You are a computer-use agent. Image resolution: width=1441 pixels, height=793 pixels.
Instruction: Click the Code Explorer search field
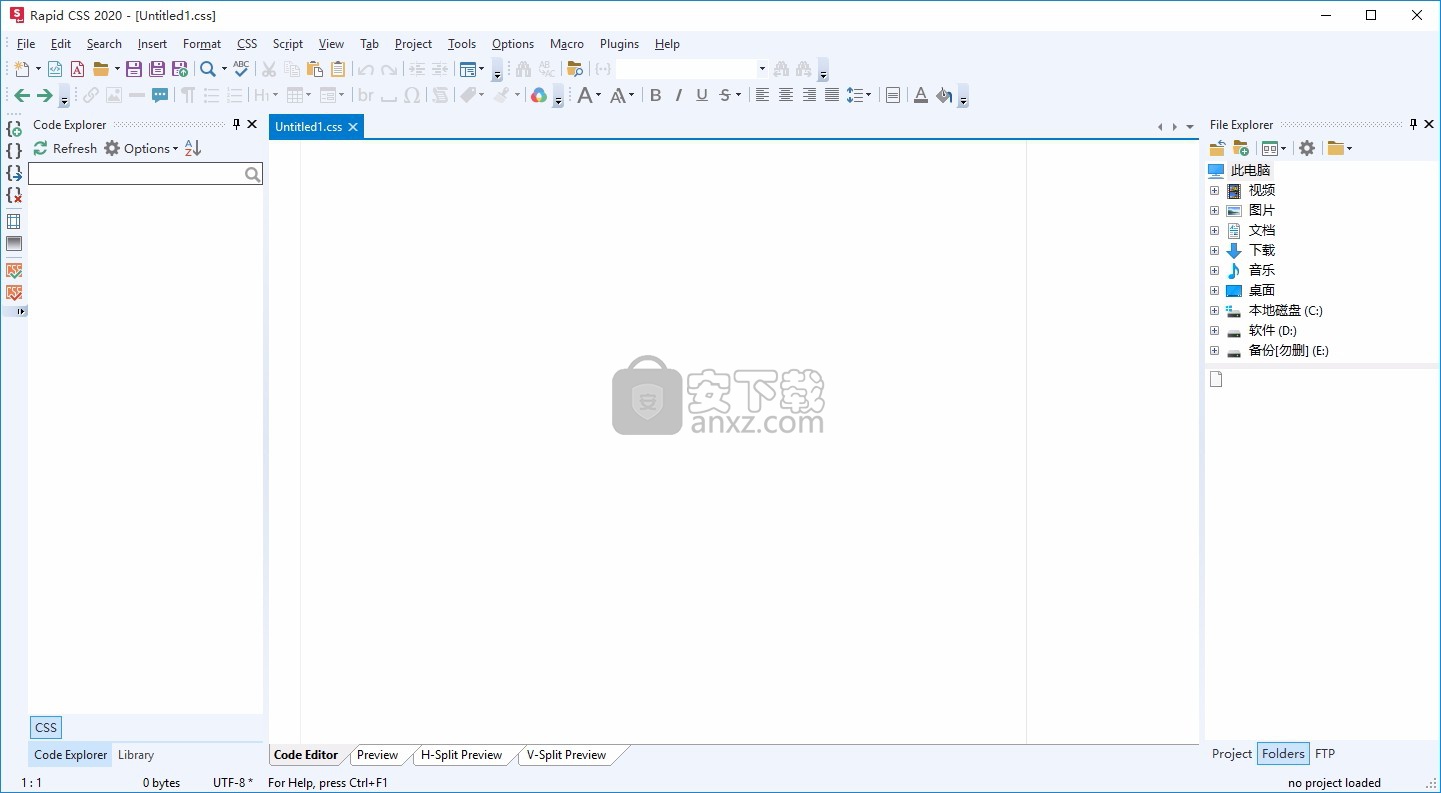(x=145, y=174)
